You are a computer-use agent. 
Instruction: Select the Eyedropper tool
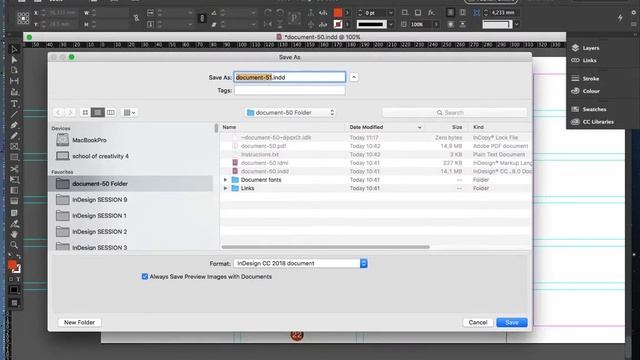(14, 224)
